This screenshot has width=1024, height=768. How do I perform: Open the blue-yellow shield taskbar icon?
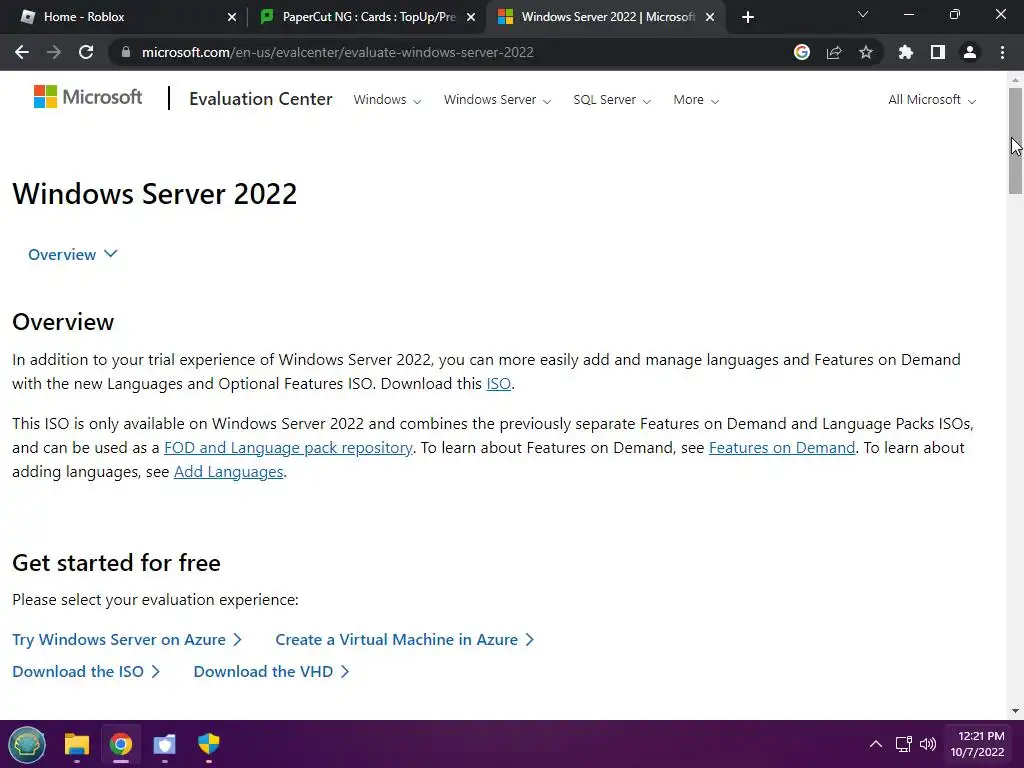208,744
